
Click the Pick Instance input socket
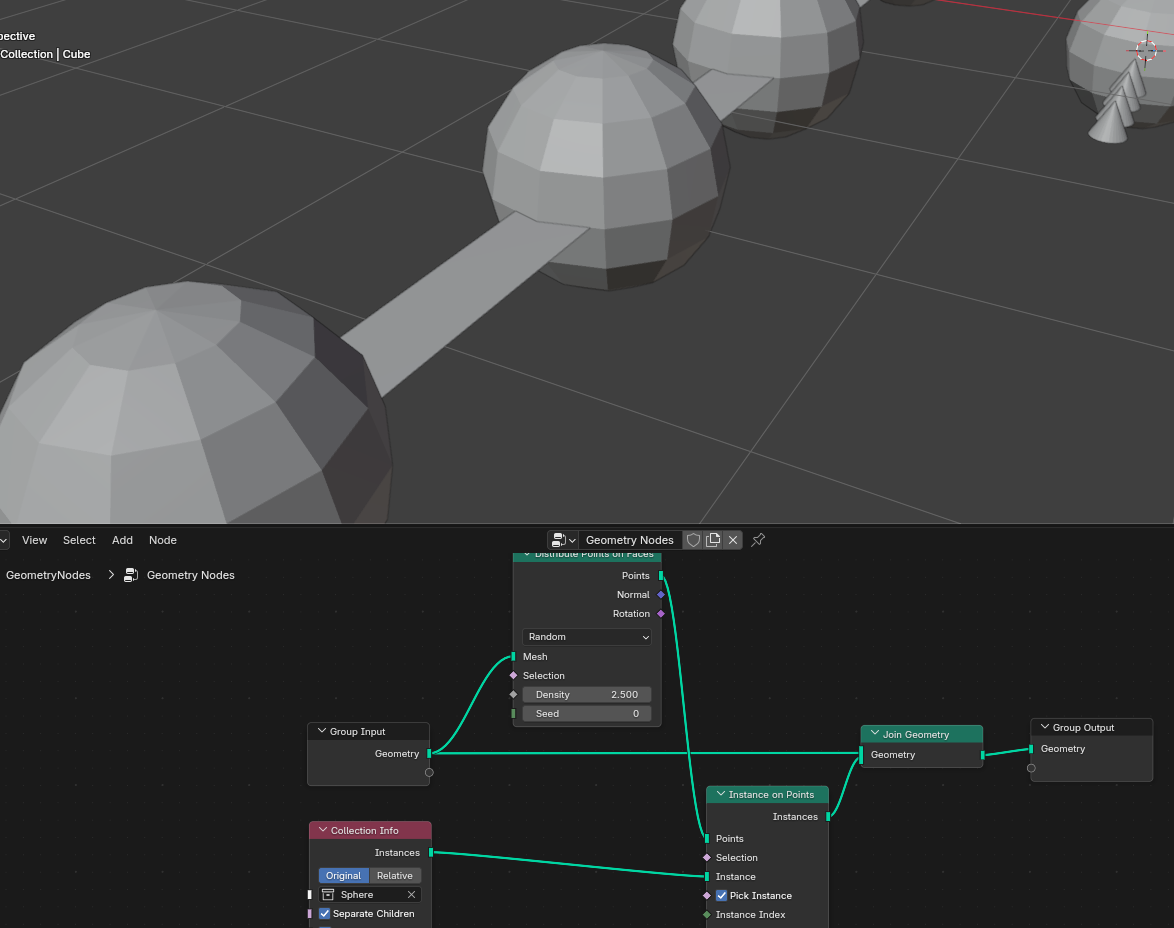[x=707, y=896]
